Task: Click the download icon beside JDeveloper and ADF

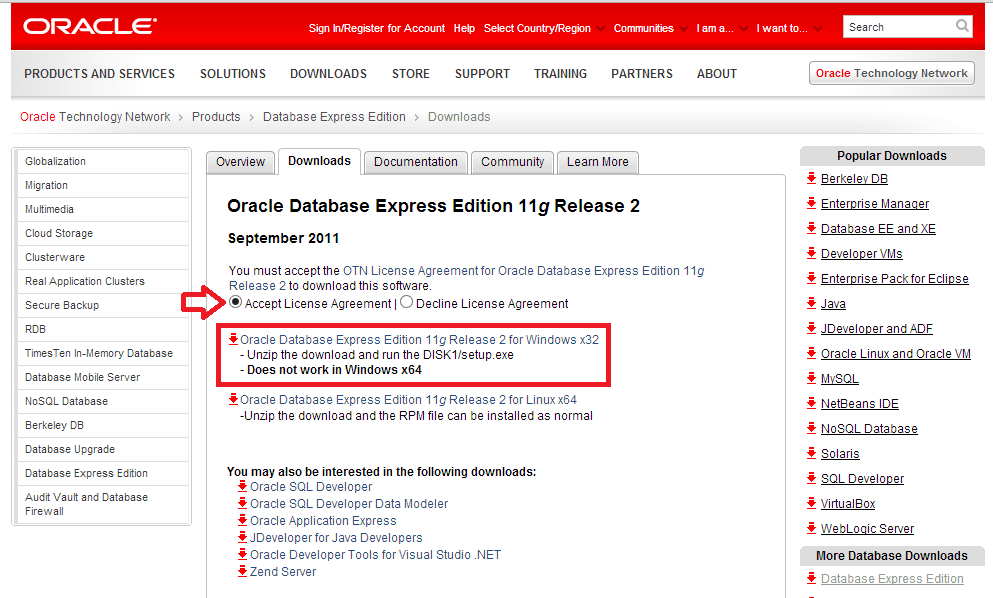Action: click(810, 328)
